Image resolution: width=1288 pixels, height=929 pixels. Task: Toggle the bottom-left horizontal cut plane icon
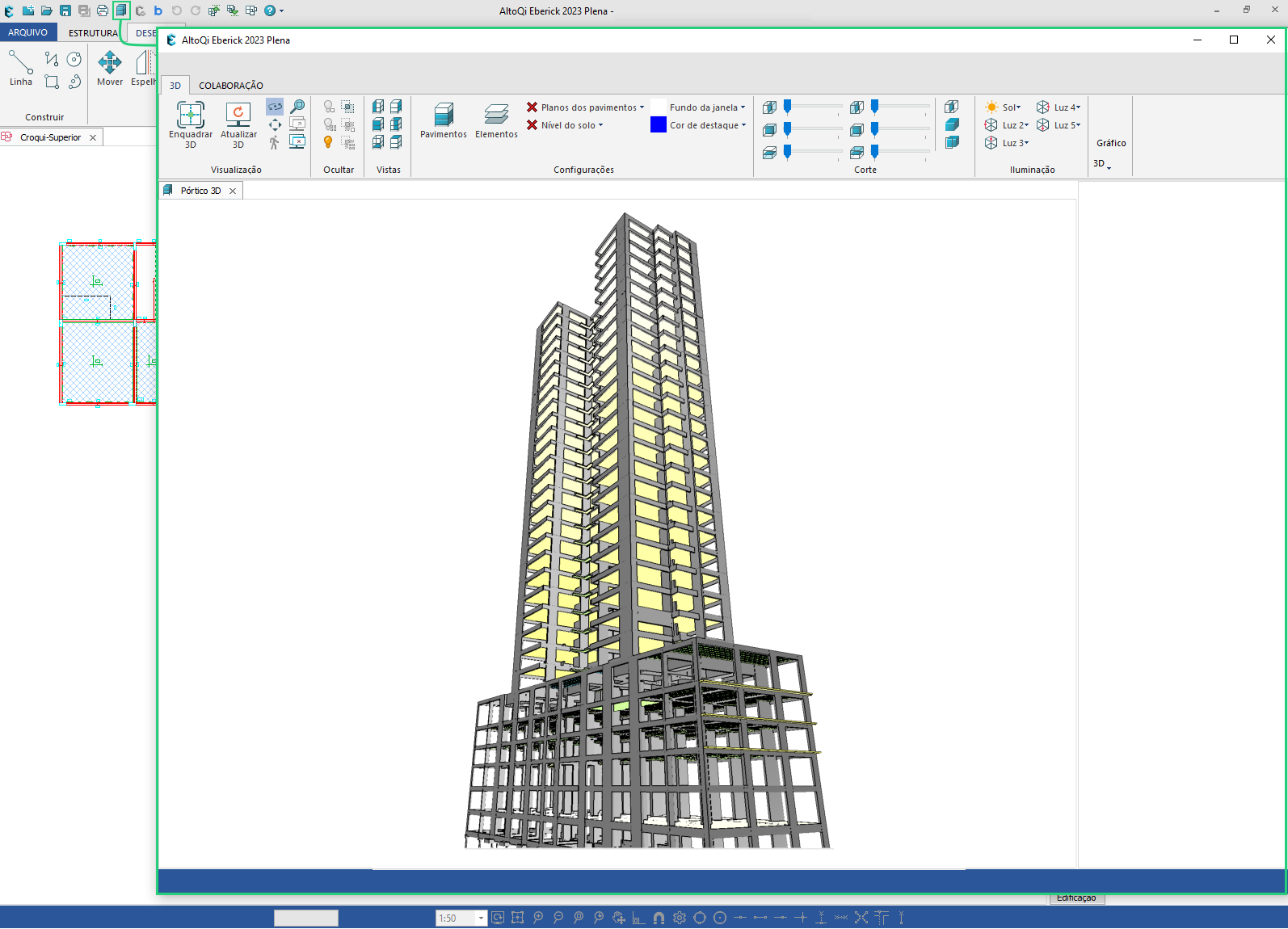point(769,153)
